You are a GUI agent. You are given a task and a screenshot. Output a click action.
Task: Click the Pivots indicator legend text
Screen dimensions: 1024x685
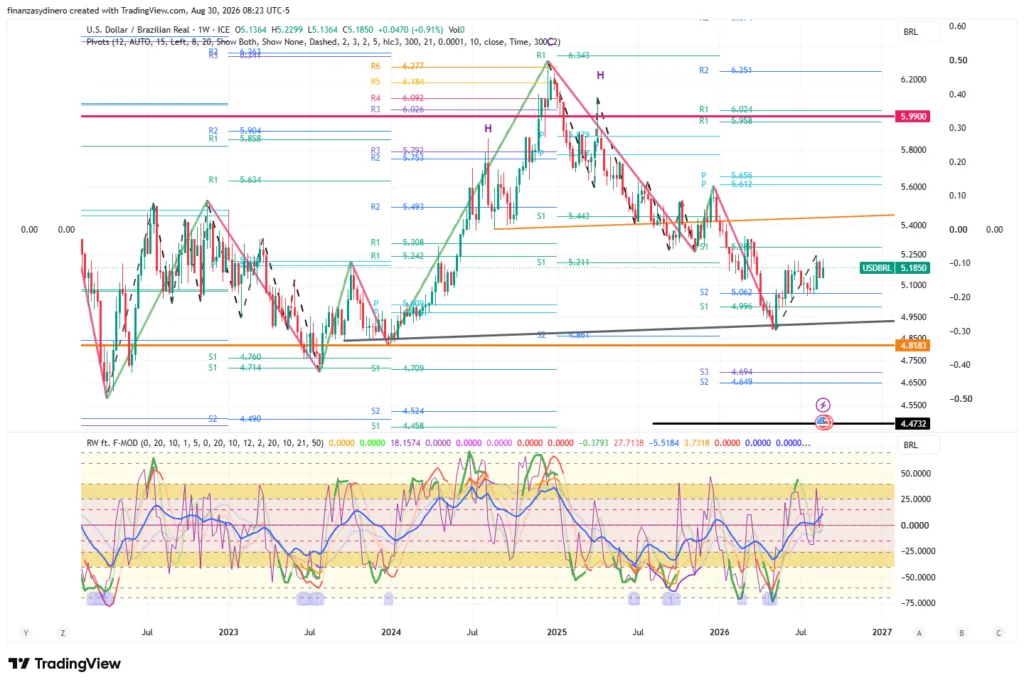tap(323, 41)
